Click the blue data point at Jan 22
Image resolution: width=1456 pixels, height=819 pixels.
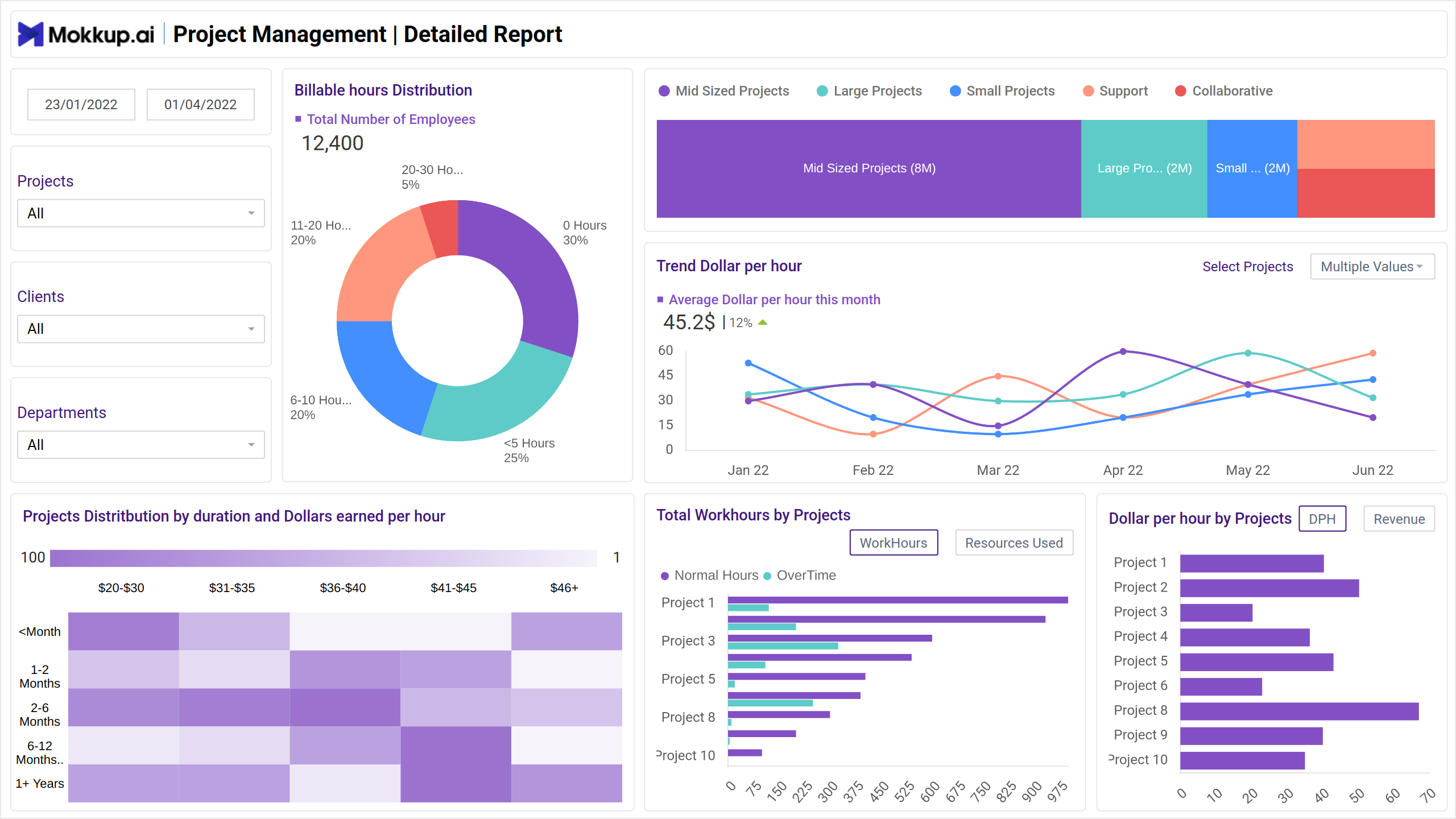(x=748, y=363)
